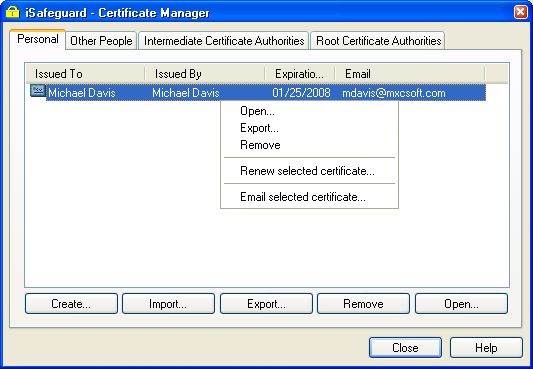Open the Other People tab
The height and width of the screenshot is (369, 533).
pyautogui.click(x=101, y=41)
